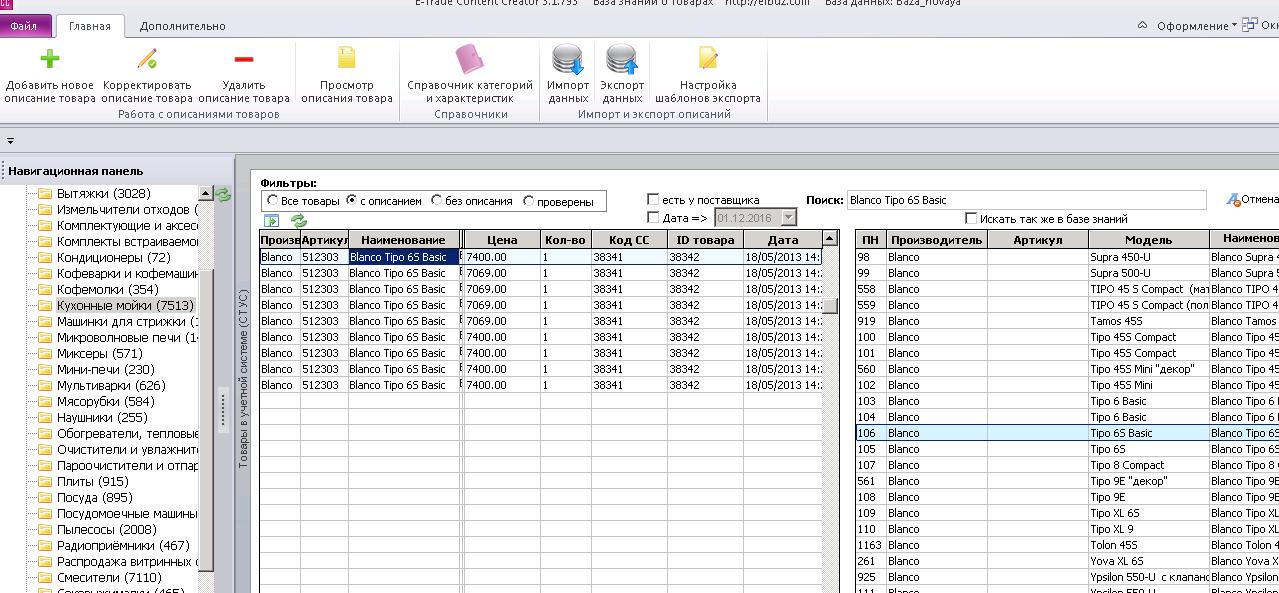Open Мясорубки (584) category

105,401
